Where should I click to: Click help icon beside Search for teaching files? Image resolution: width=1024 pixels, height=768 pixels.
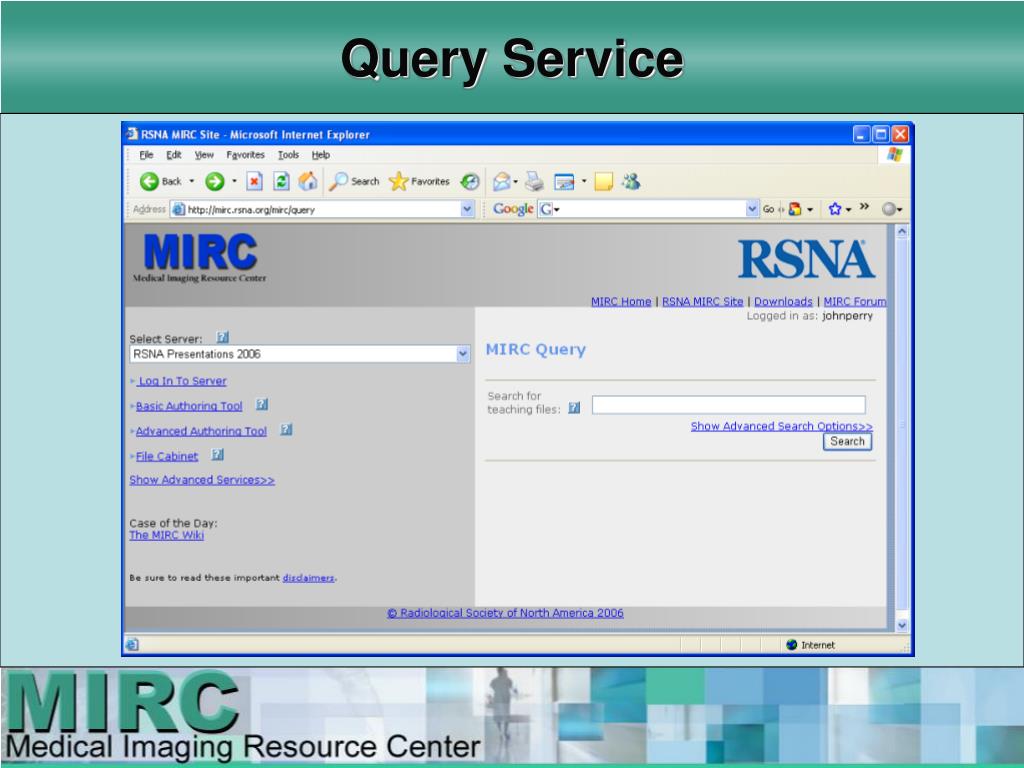click(x=574, y=408)
